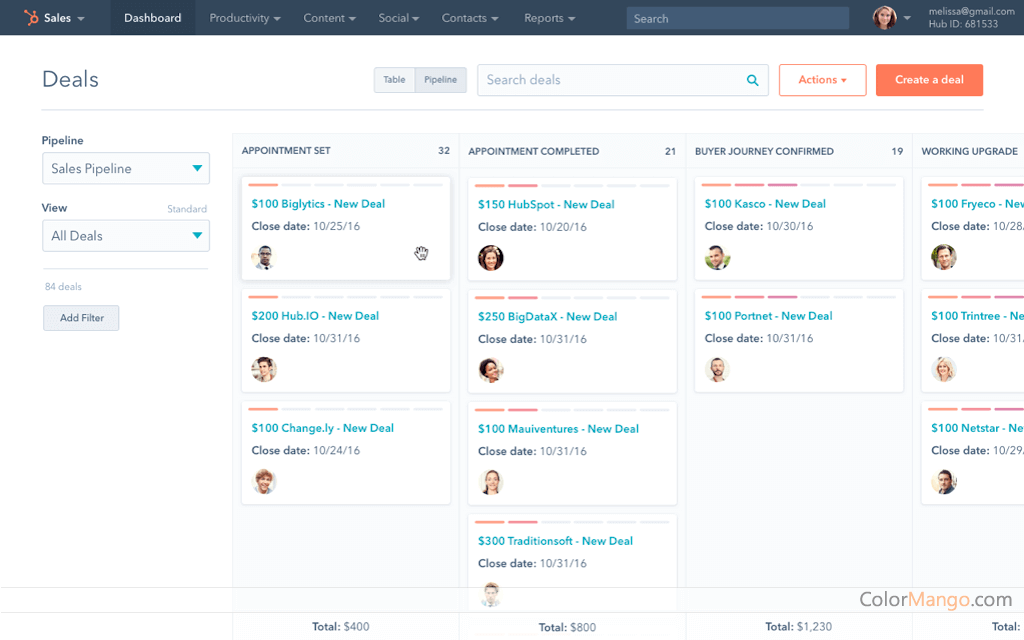Open the $100 Change.ly - New Deal link

(323, 428)
